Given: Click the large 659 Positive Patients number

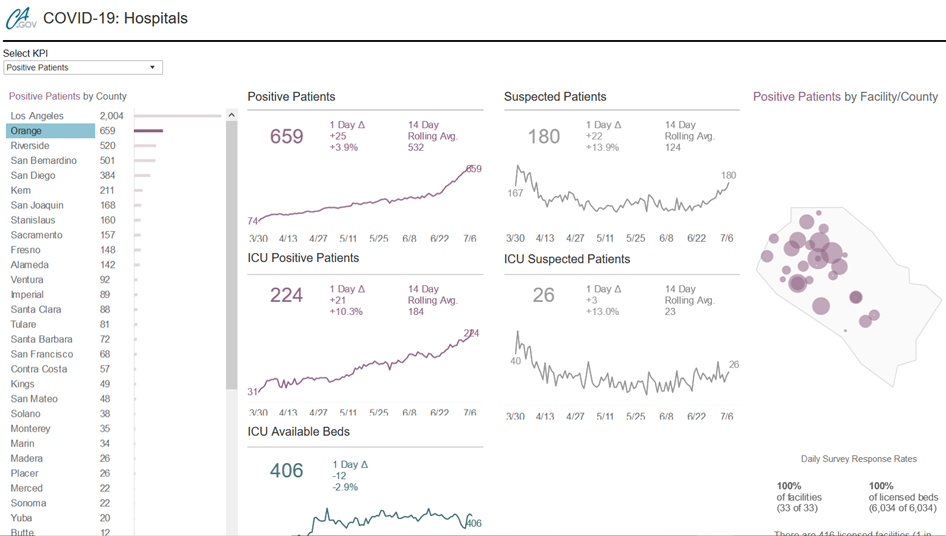Looking at the screenshot, I should [x=287, y=136].
